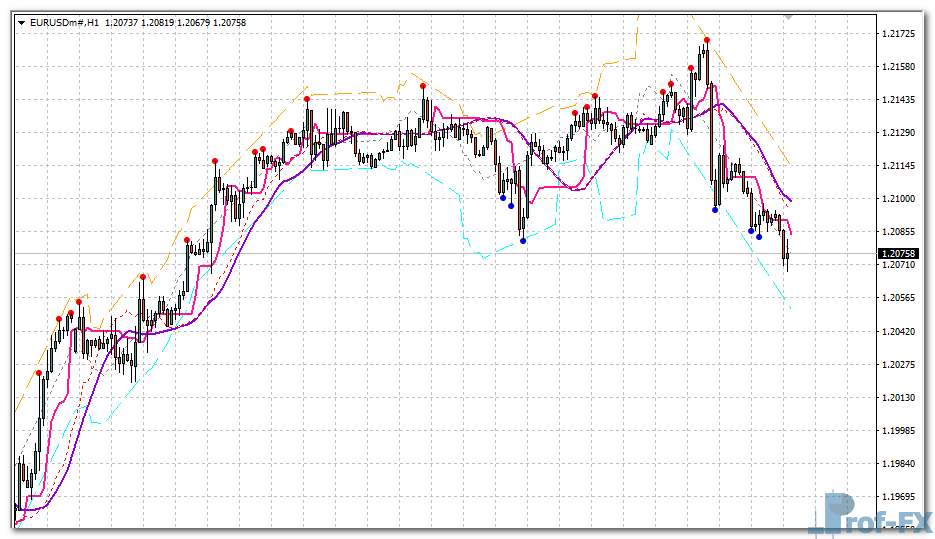This screenshot has width=935, height=539.
Task: Click the blue dot under the sharp drop candle
Action: (715, 209)
